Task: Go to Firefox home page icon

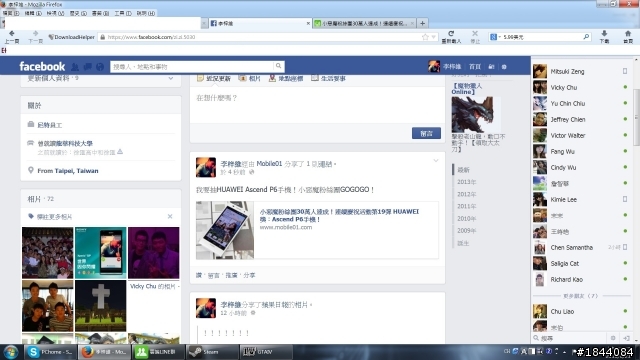Action: tap(628, 33)
